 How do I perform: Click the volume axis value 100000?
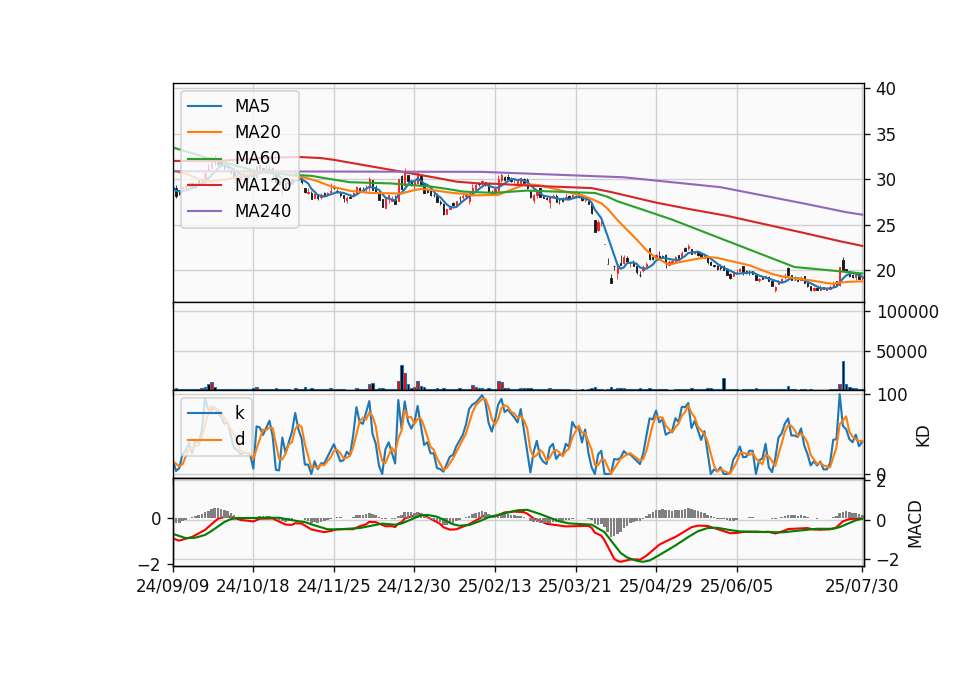coord(908,312)
